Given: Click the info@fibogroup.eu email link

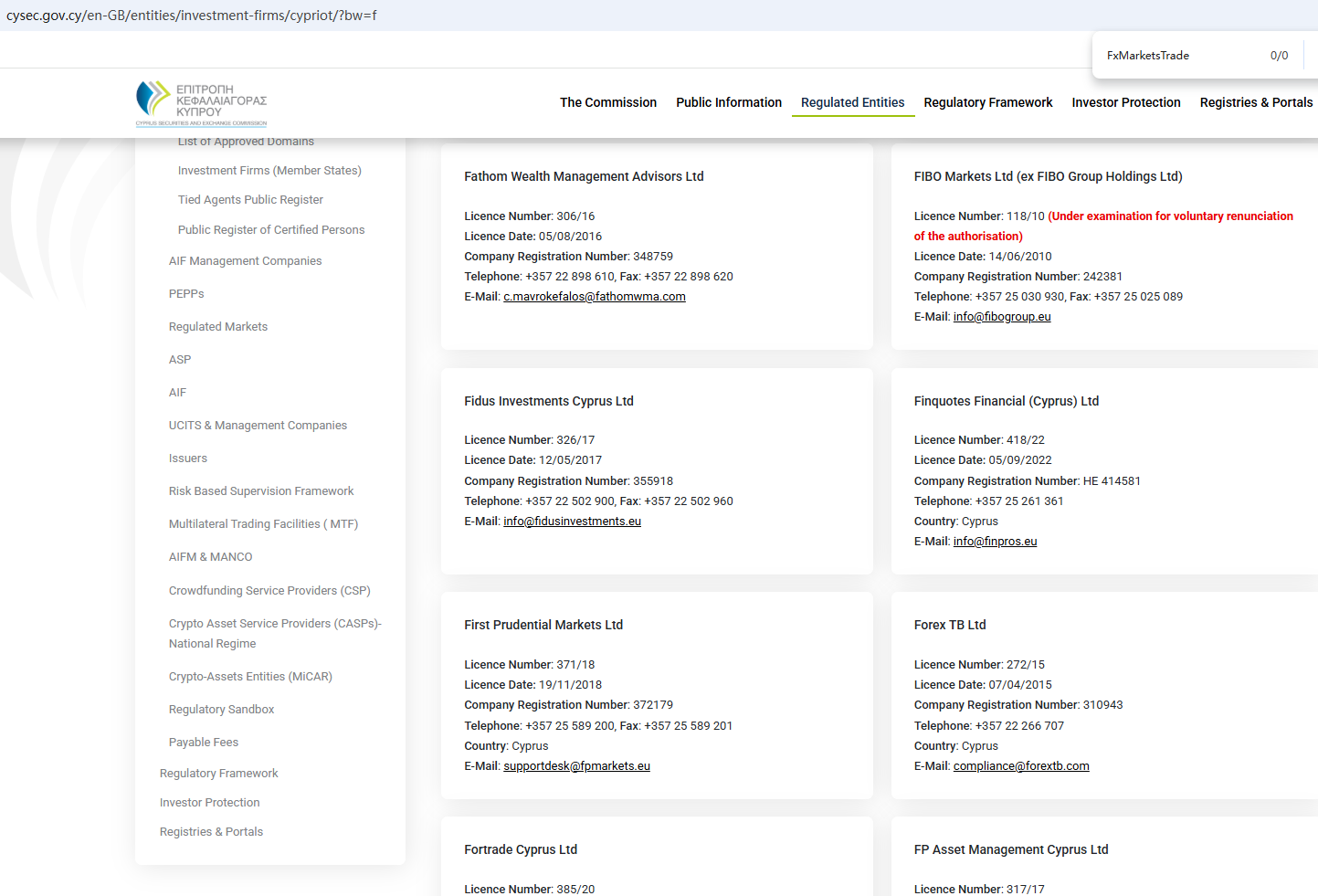Looking at the screenshot, I should click(x=1001, y=317).
